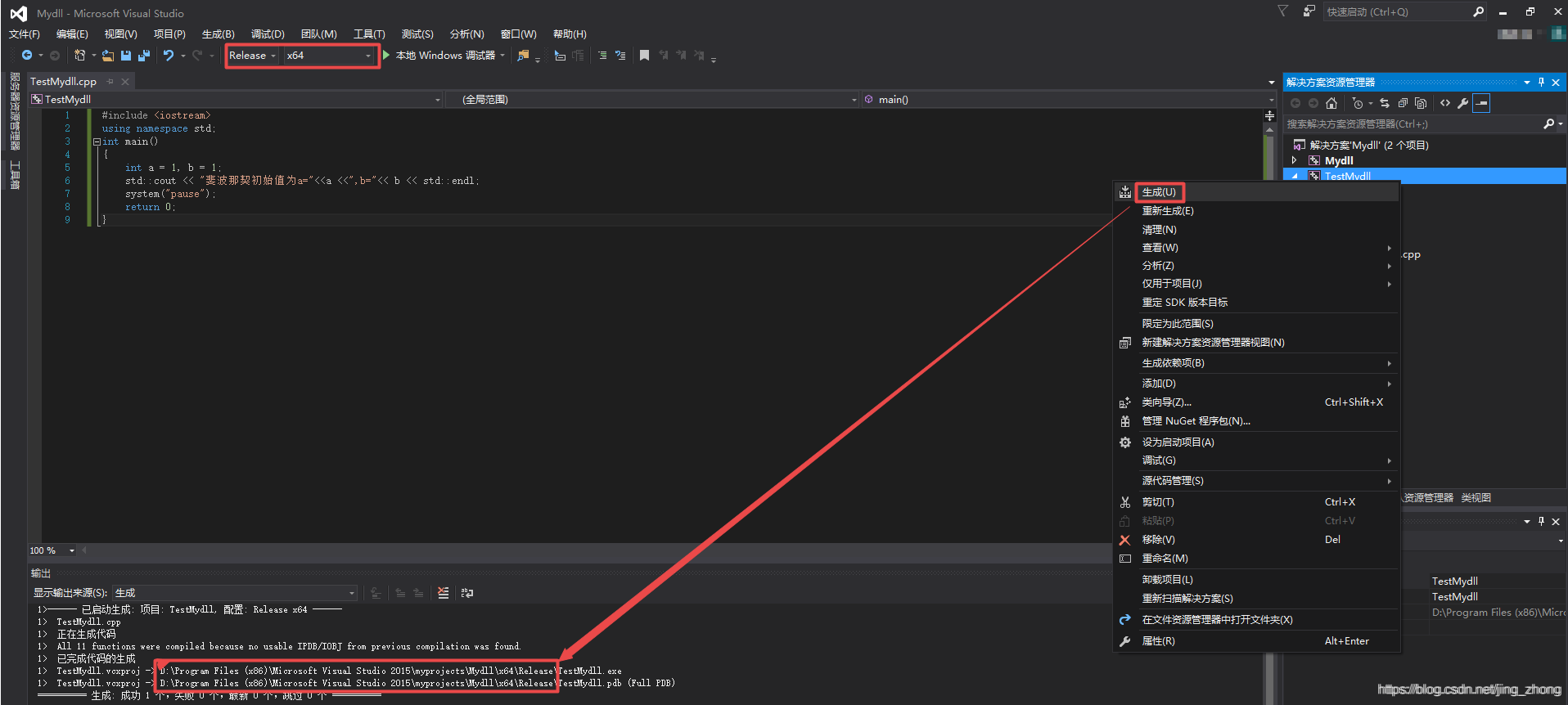Select 生成(U) in the context menu
The width and height of the screenshot is (1568, 705).
[1159, 192]
